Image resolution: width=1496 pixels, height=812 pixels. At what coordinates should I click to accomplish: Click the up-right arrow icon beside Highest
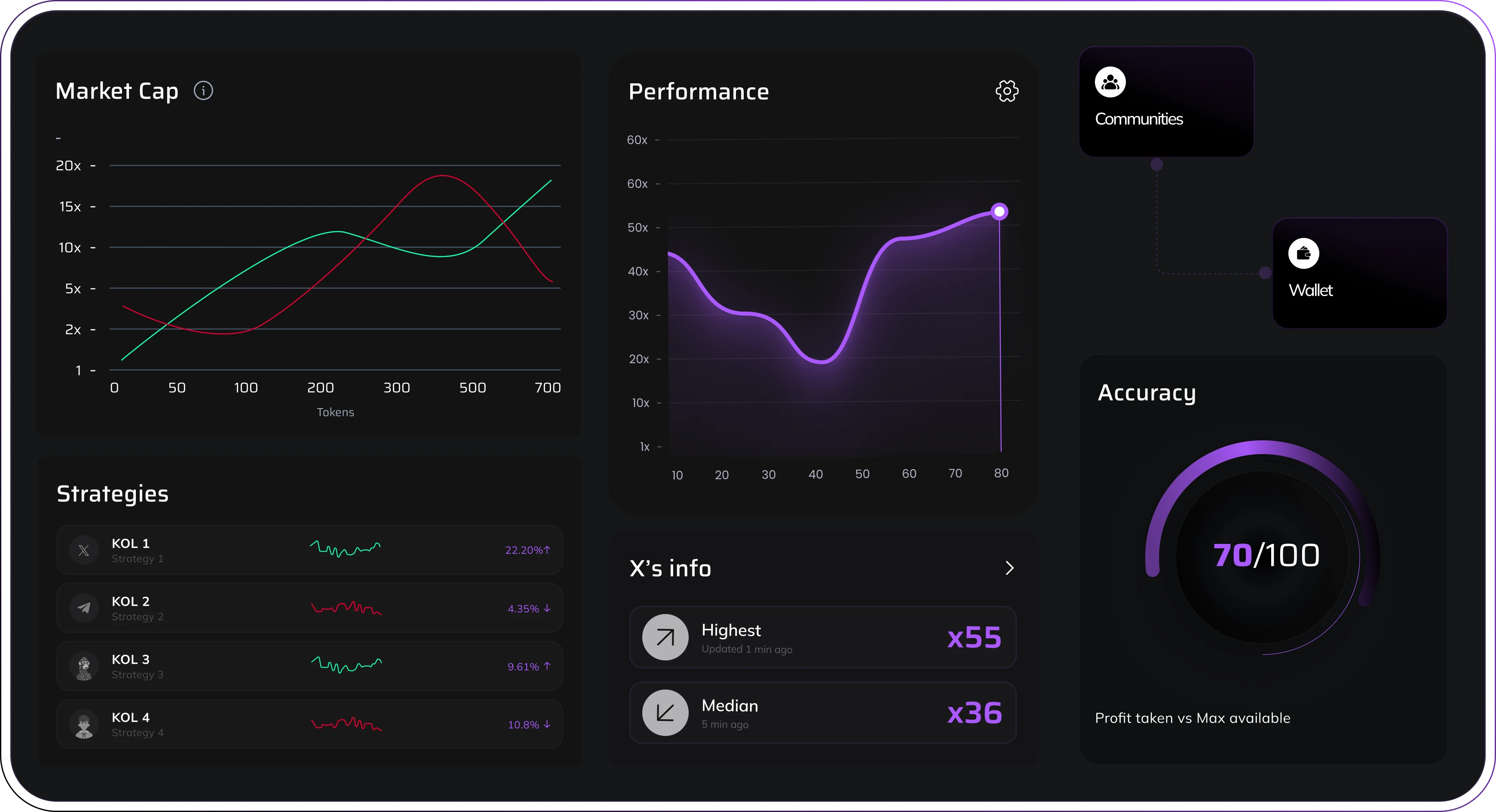(665, 637)
